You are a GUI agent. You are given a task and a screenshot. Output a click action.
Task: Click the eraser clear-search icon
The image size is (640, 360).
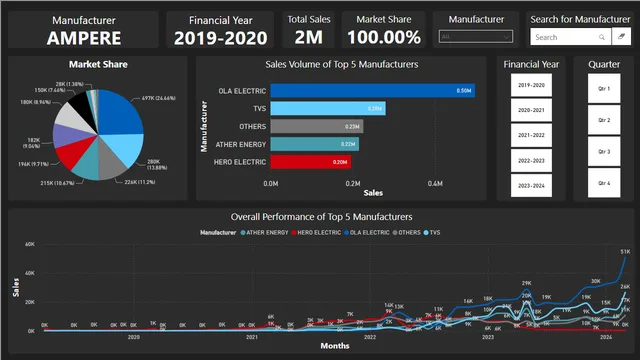[x=621, y=37]
